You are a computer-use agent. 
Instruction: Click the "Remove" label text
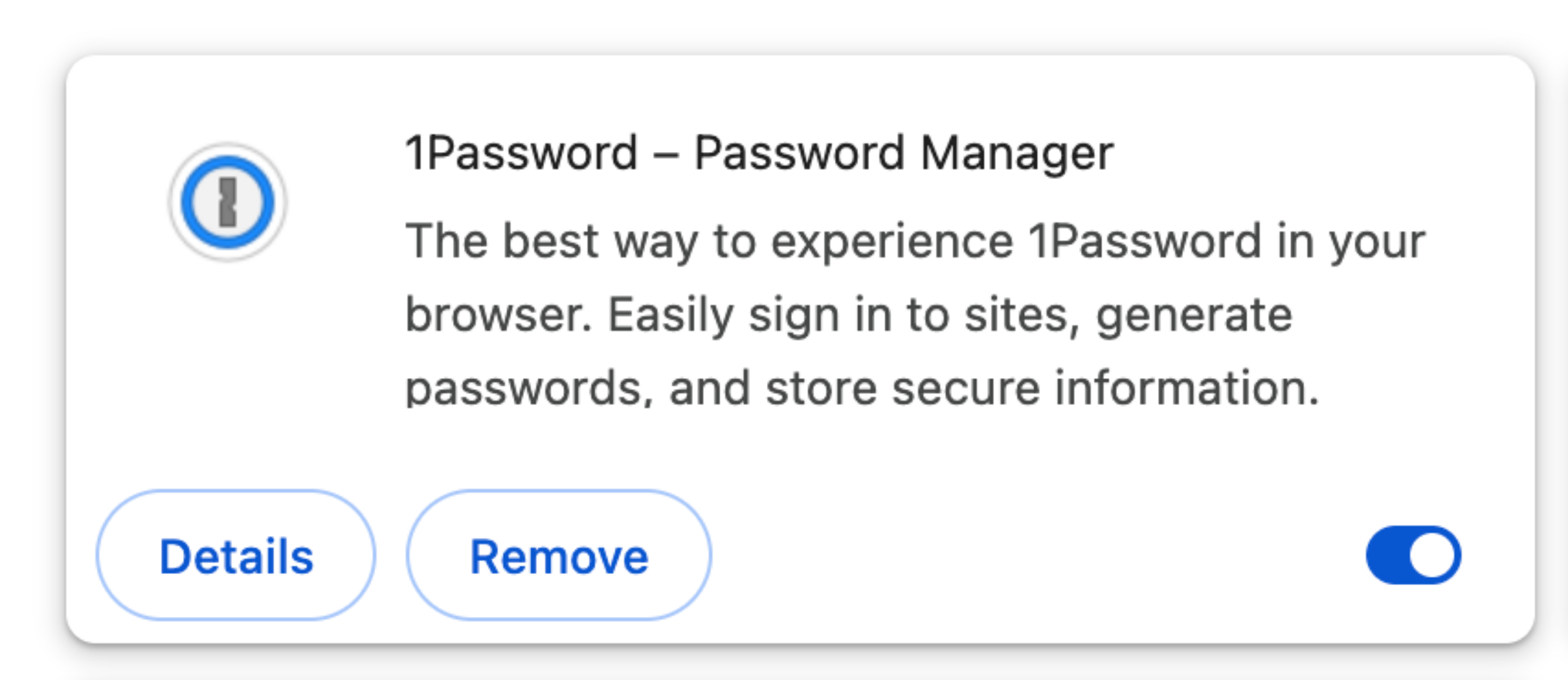[559, 556]
